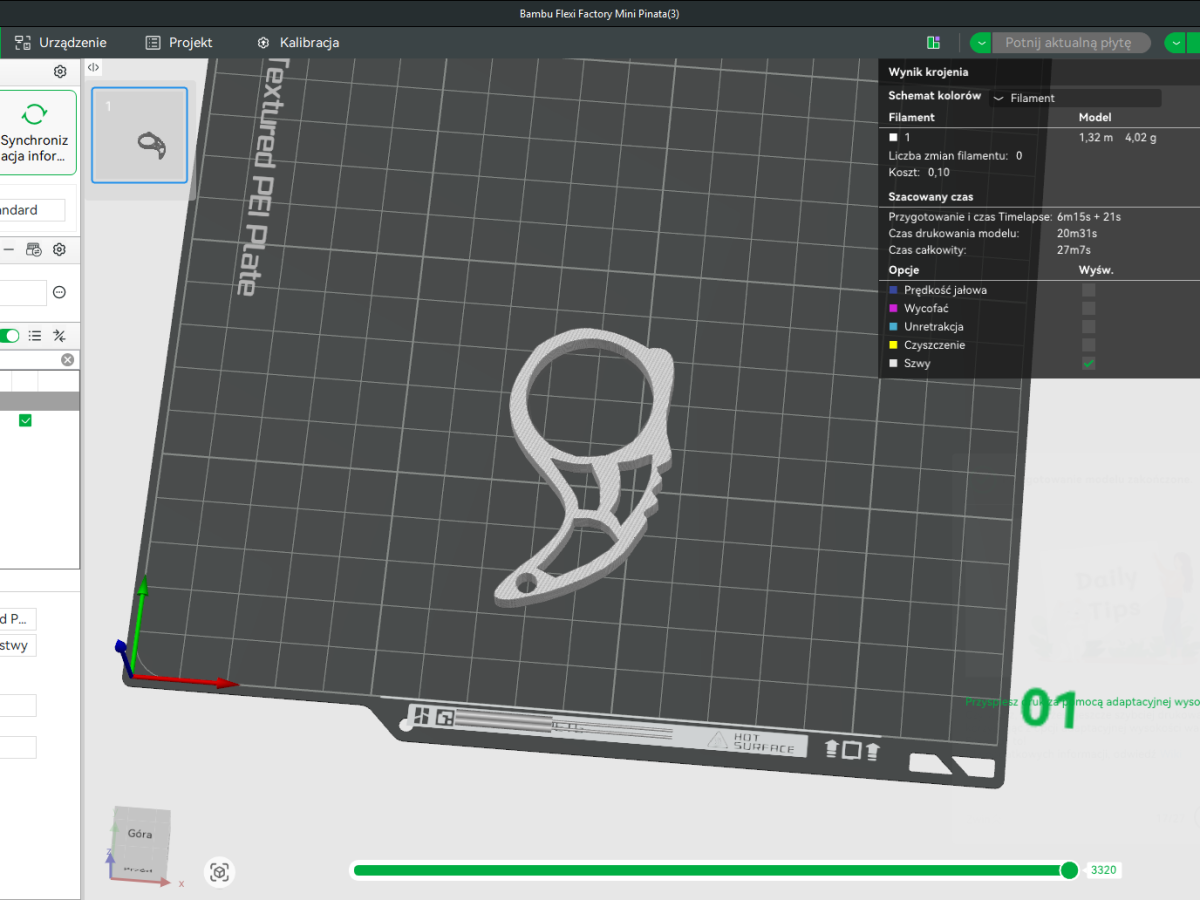Image resolution: width=1200 pixels, height=900 pixels.
Task: Click the Wynik krojenia panel header
Action: coord(928,72)
